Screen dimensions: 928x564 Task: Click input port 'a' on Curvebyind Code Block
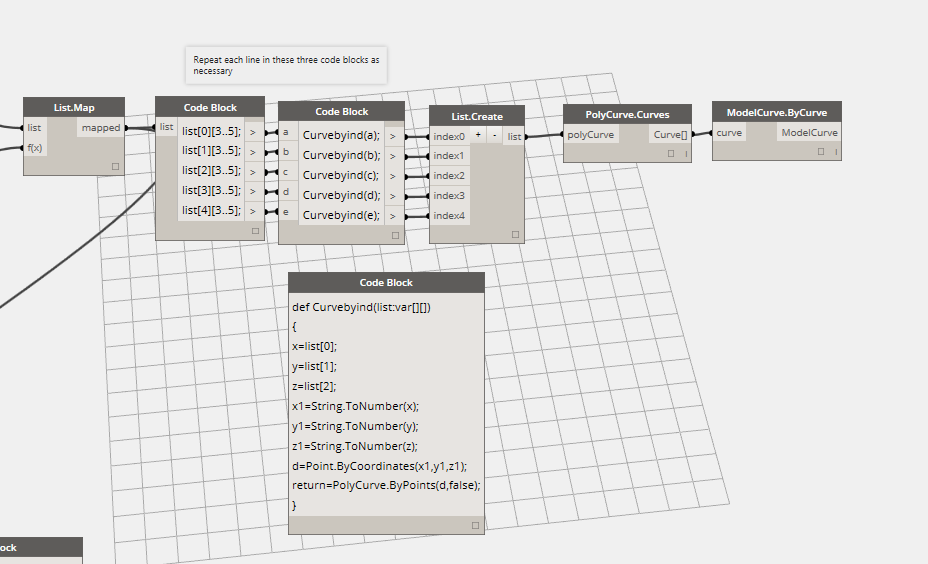[286, 133]
